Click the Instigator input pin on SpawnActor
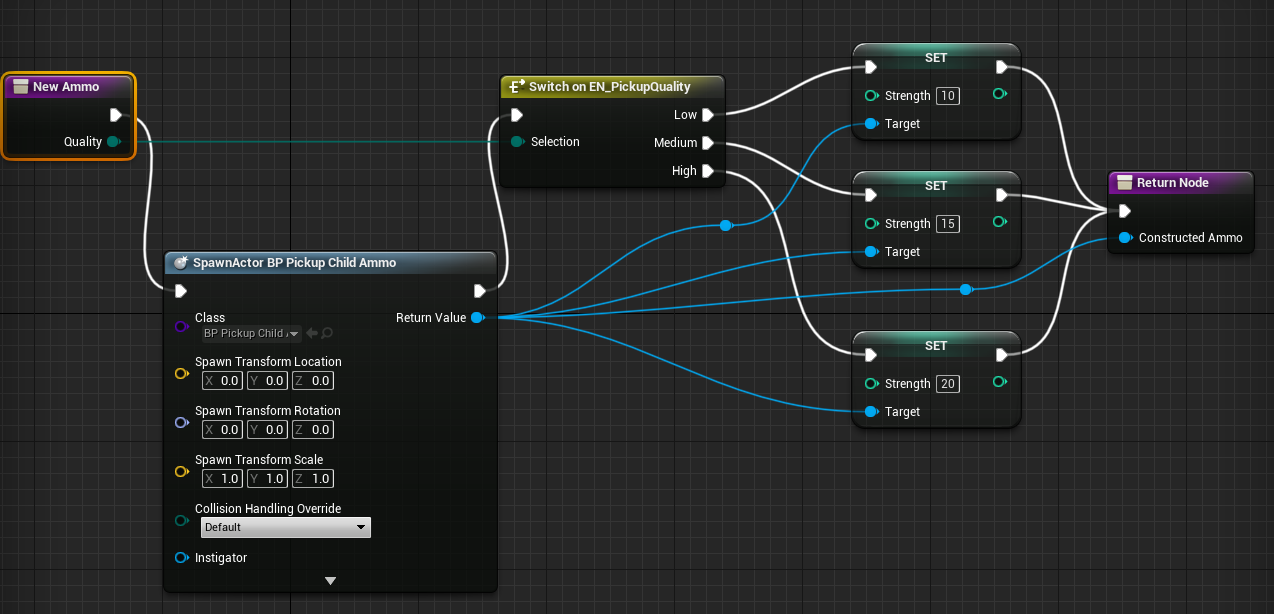The height and width of the screenshot is (614, 1274). click(x=181, y=558)
